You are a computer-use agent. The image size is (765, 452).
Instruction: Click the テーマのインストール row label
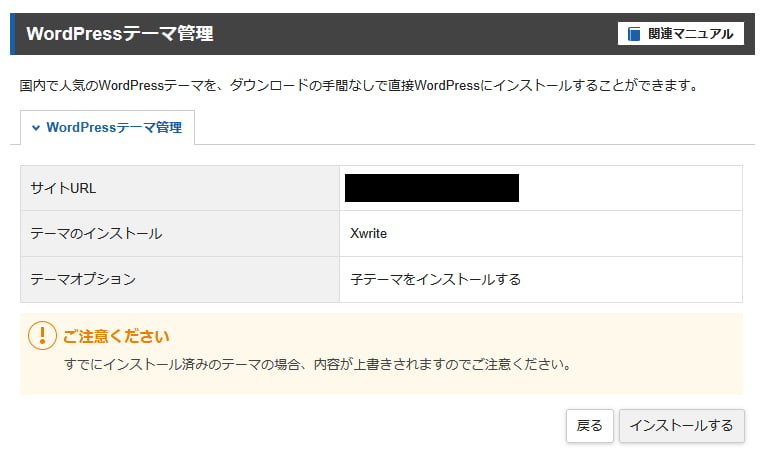click(x=96, y=233)
